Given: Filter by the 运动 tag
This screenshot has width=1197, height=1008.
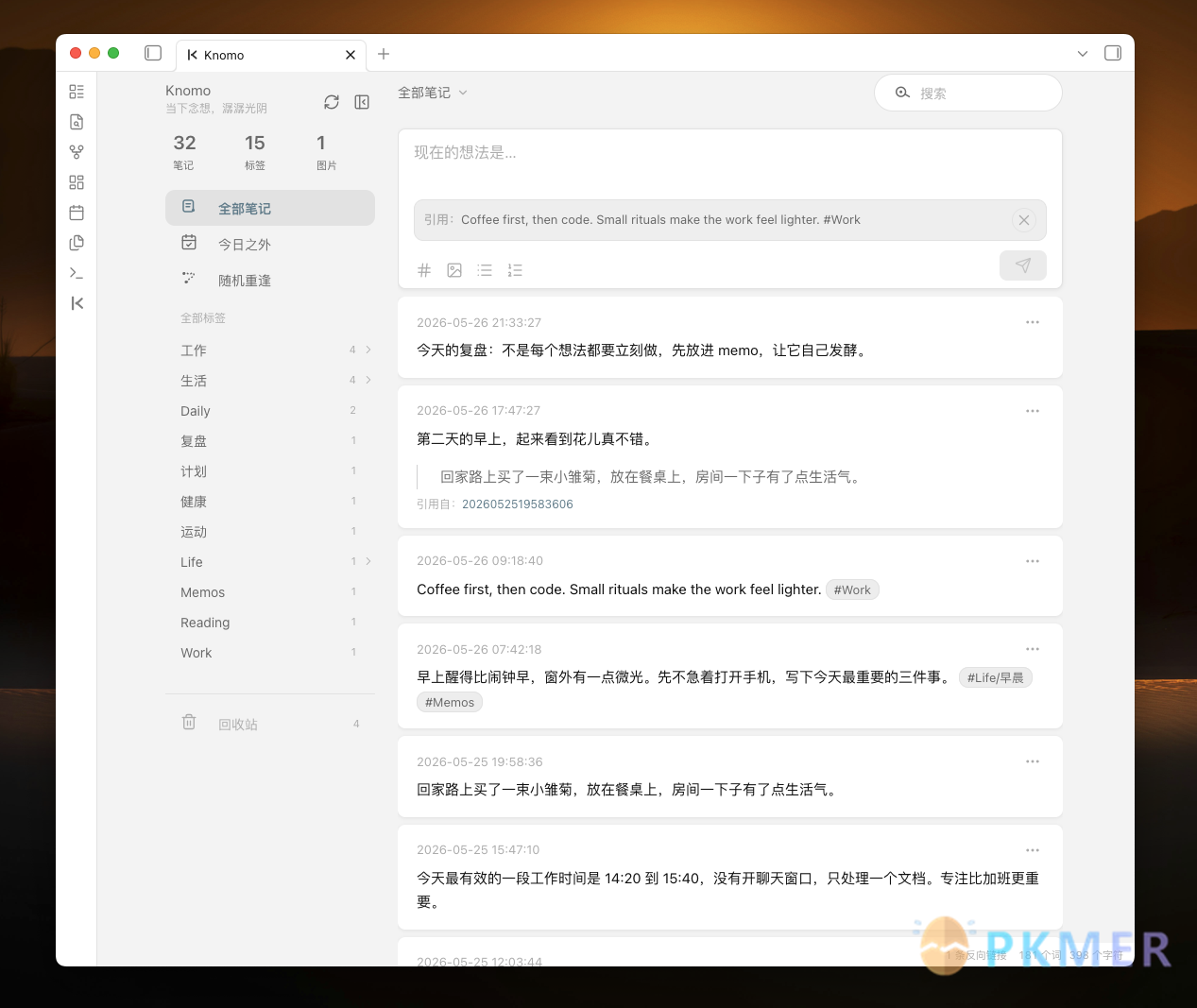Looking at the screenshot, I should pos(194,532).
